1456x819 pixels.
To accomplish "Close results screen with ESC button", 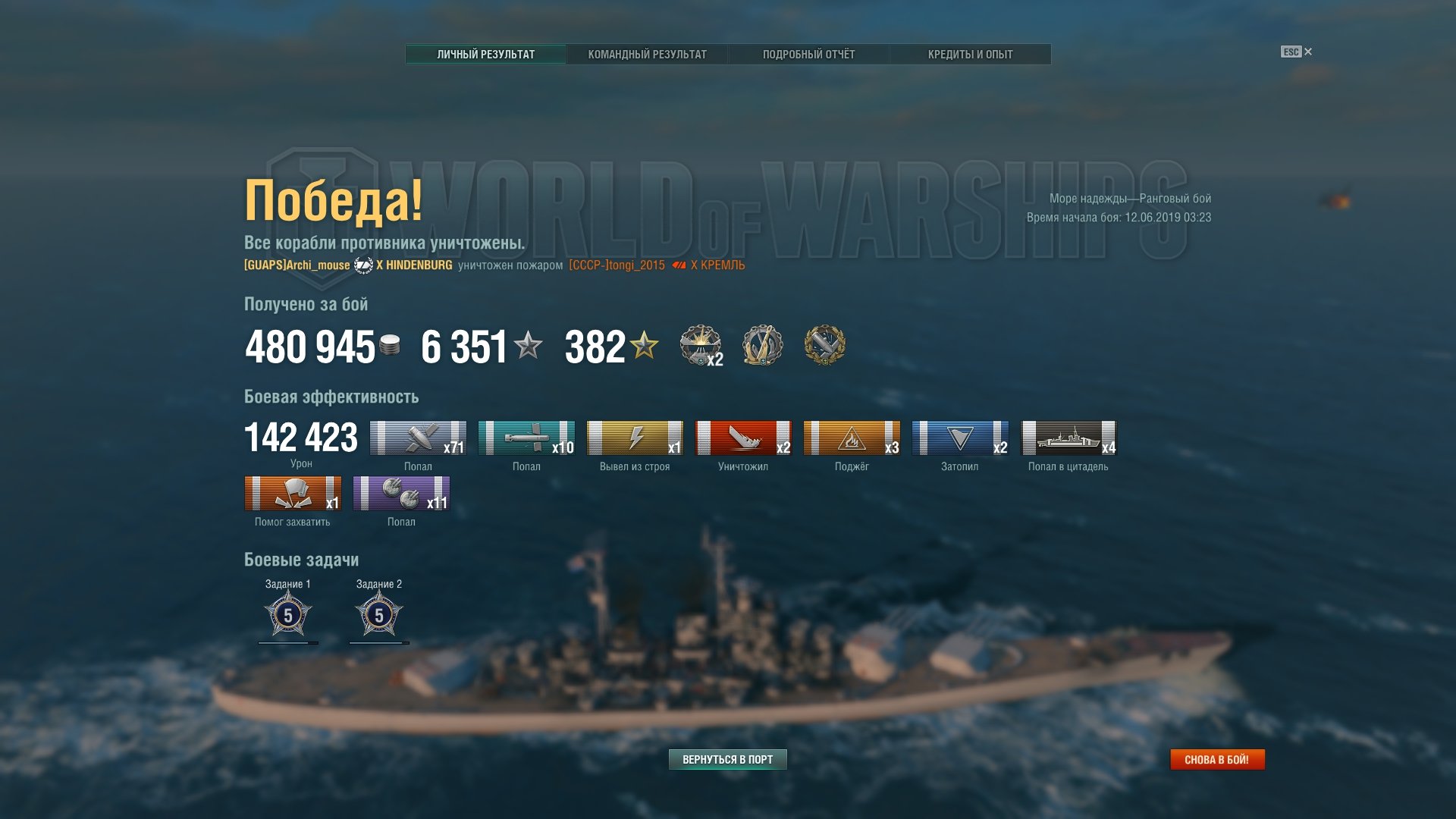I will (1296, 52).
